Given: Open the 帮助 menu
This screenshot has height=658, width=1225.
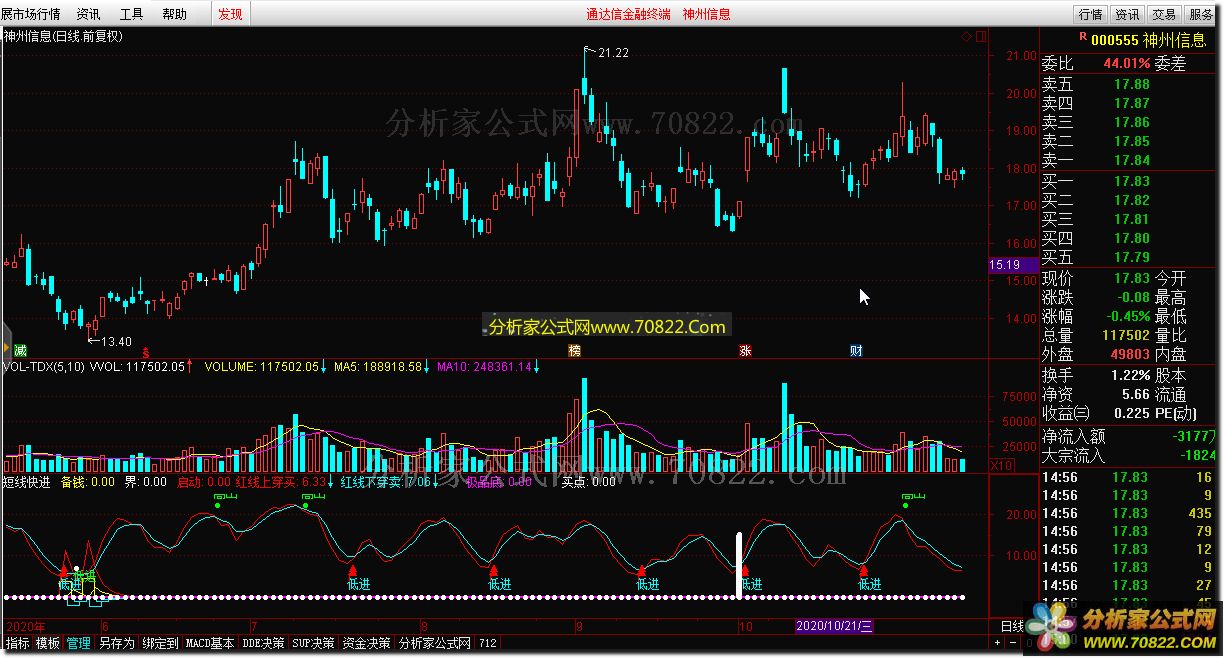Looking at the screenshot, I should 175,14.
